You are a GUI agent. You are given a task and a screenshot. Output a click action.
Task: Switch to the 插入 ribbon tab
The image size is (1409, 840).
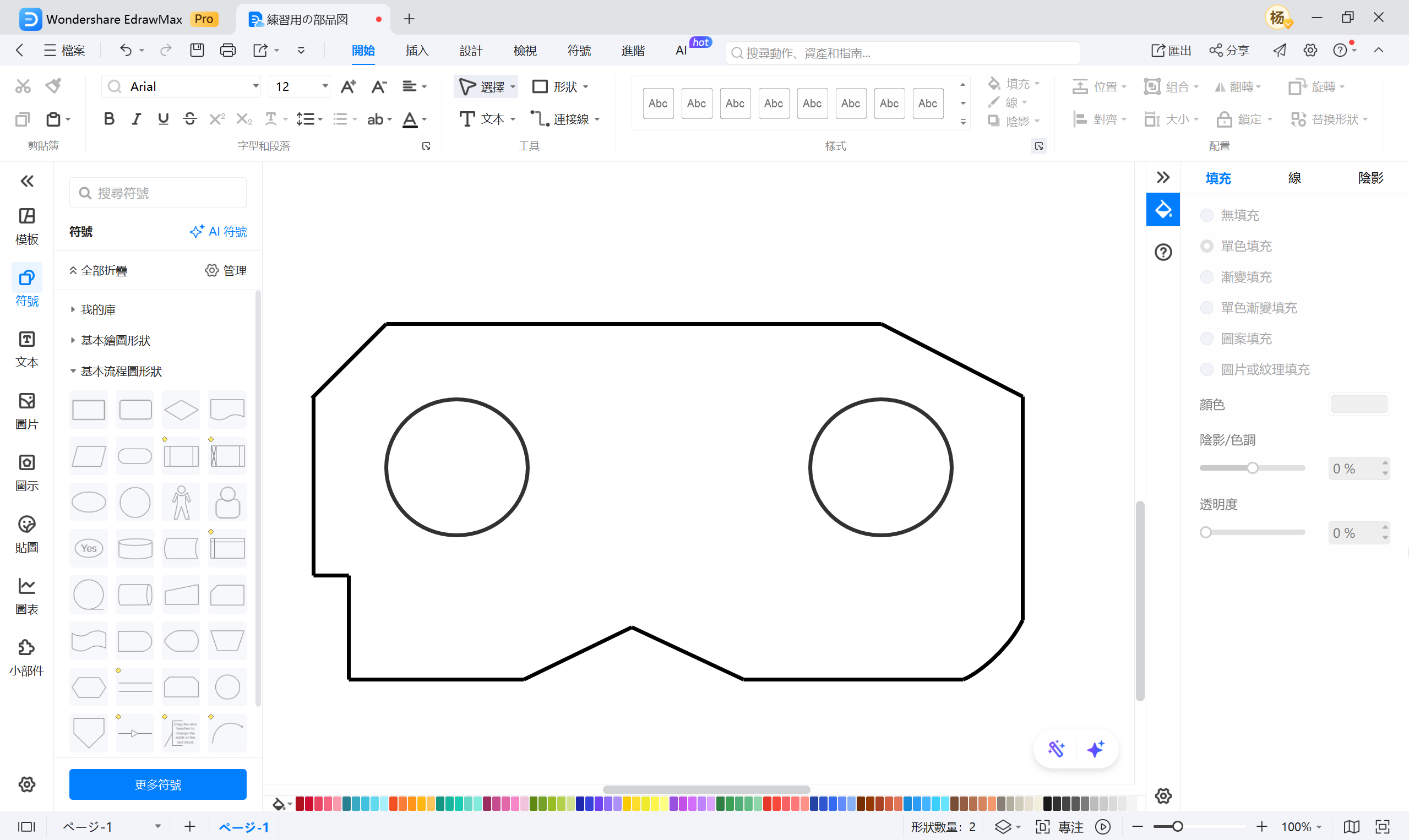(x=417, y=51)
